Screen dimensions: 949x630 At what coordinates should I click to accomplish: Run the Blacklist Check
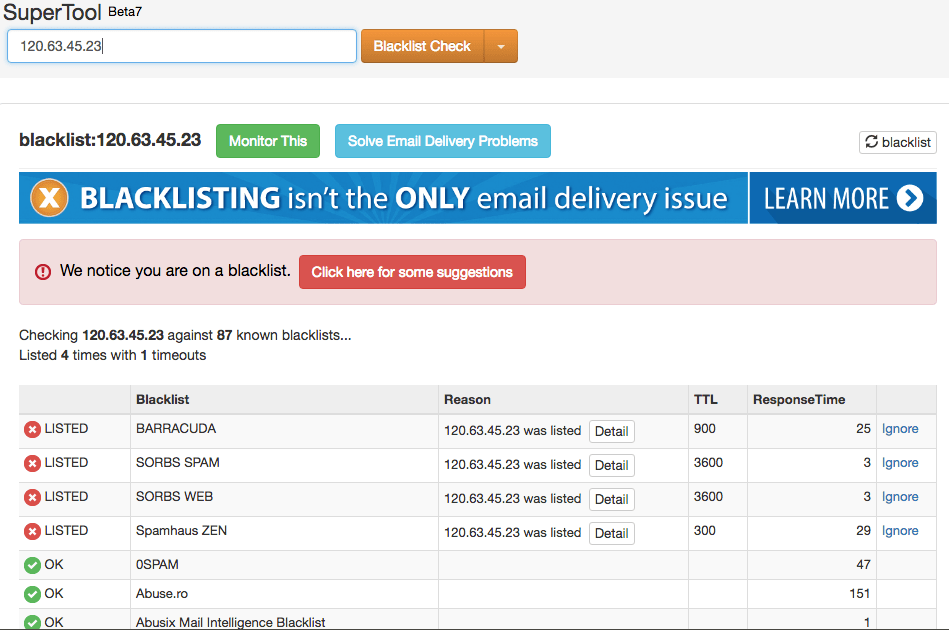[x=422, y=46]
